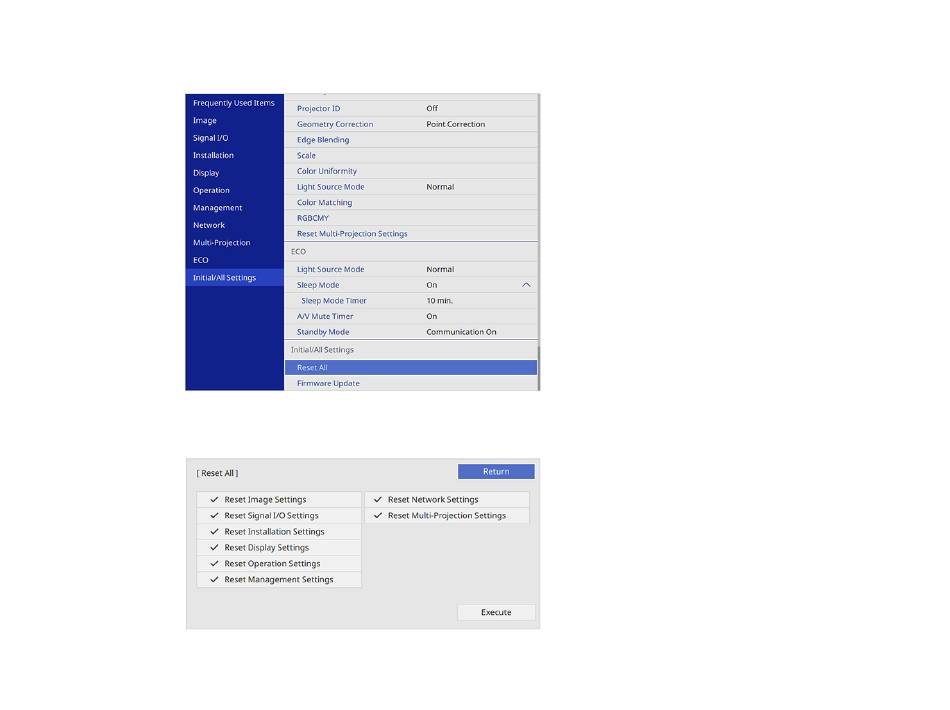Select the Image menu category
Image resolution: width=950 pixels, height=710 pixels.
tap(234, 121)
